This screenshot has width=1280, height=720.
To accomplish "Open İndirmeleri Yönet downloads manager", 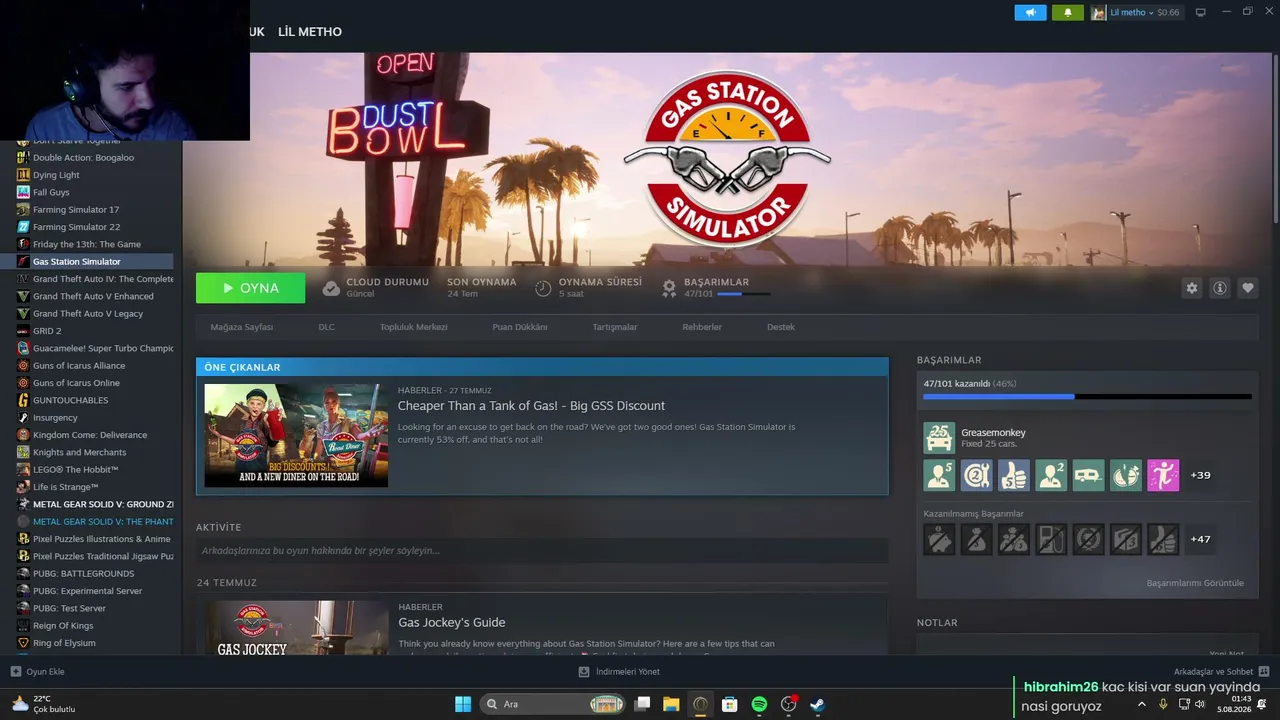I will coord(619,672).
